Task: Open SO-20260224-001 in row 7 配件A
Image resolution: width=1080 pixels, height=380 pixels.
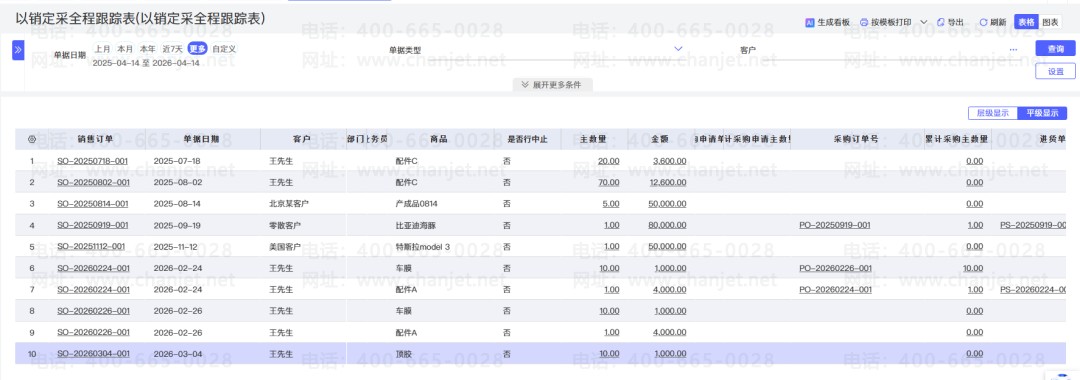Action: (93, 289)
